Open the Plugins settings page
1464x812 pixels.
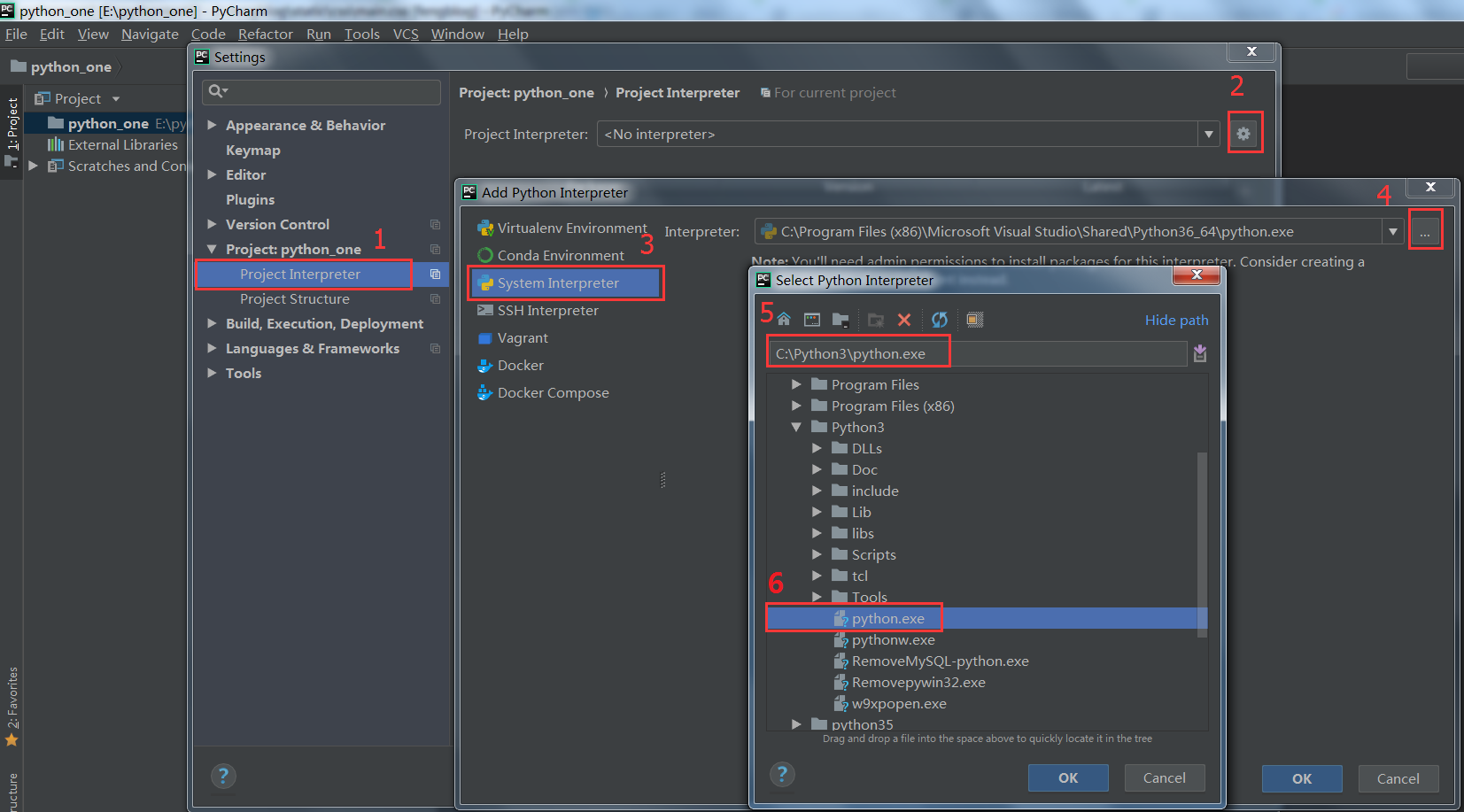click(x=250, y=200)
